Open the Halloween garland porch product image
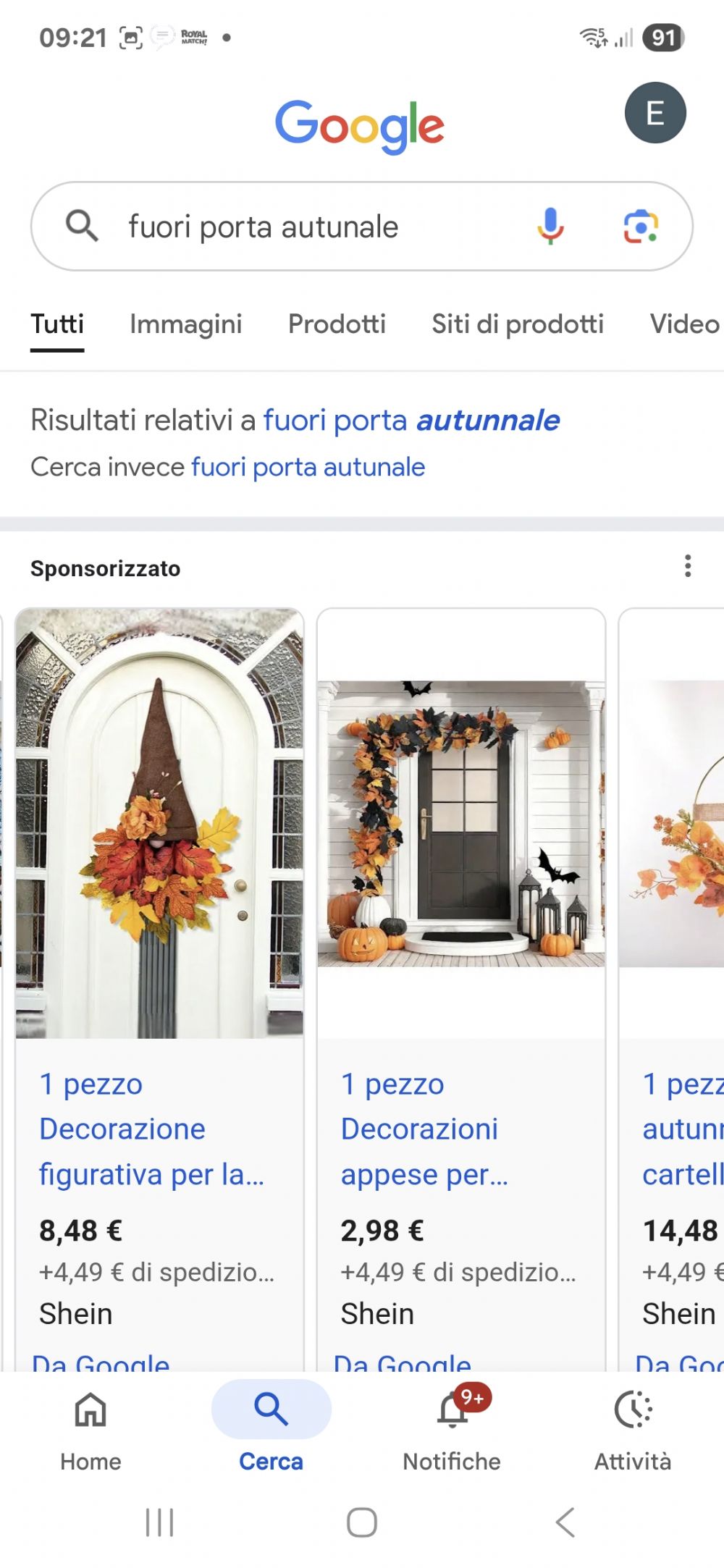Viewport: 724px width, 1568px height. point(461,824)
